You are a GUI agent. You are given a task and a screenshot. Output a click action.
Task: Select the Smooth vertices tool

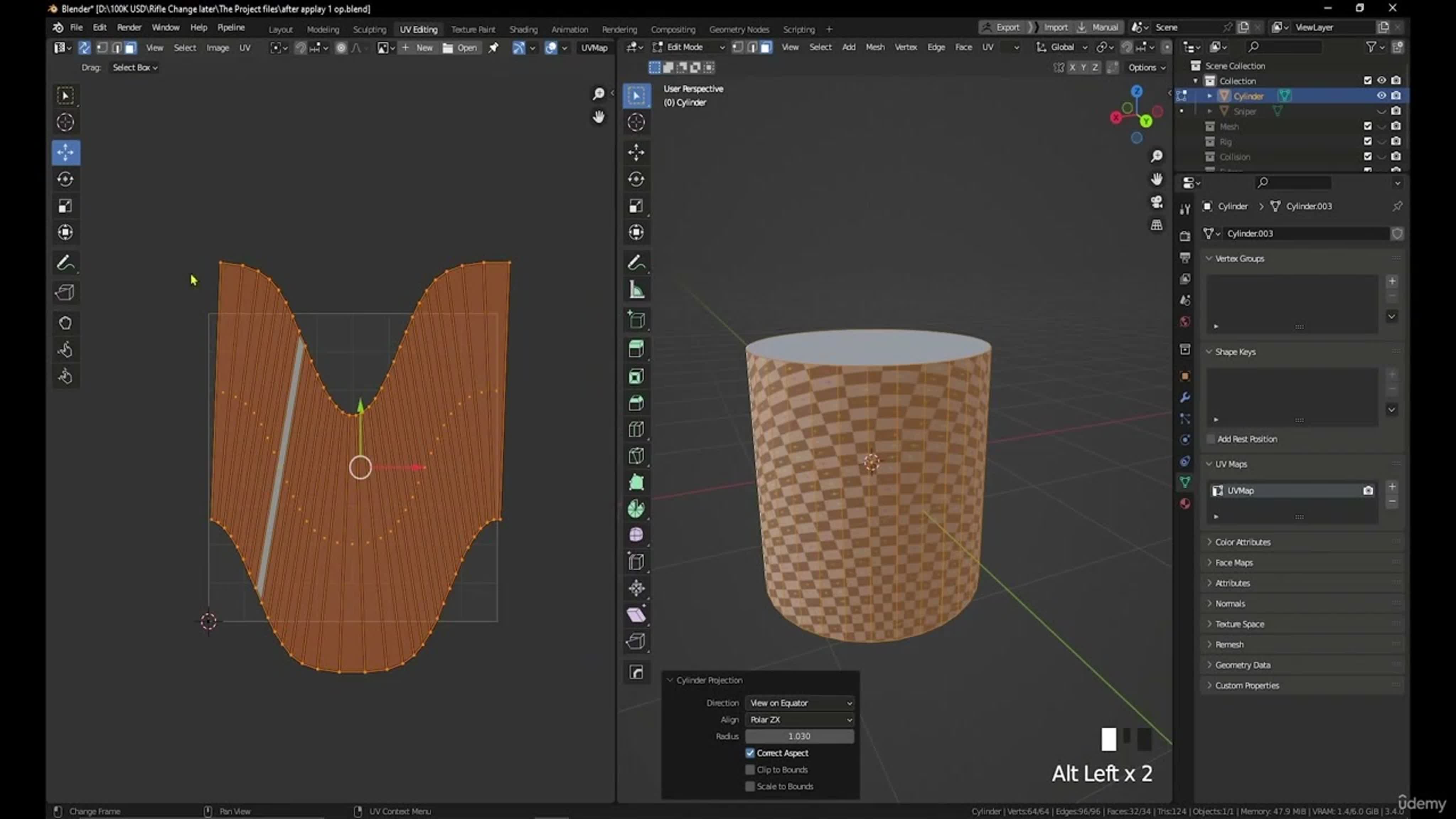pyautogui.click(x=636, y=535)
